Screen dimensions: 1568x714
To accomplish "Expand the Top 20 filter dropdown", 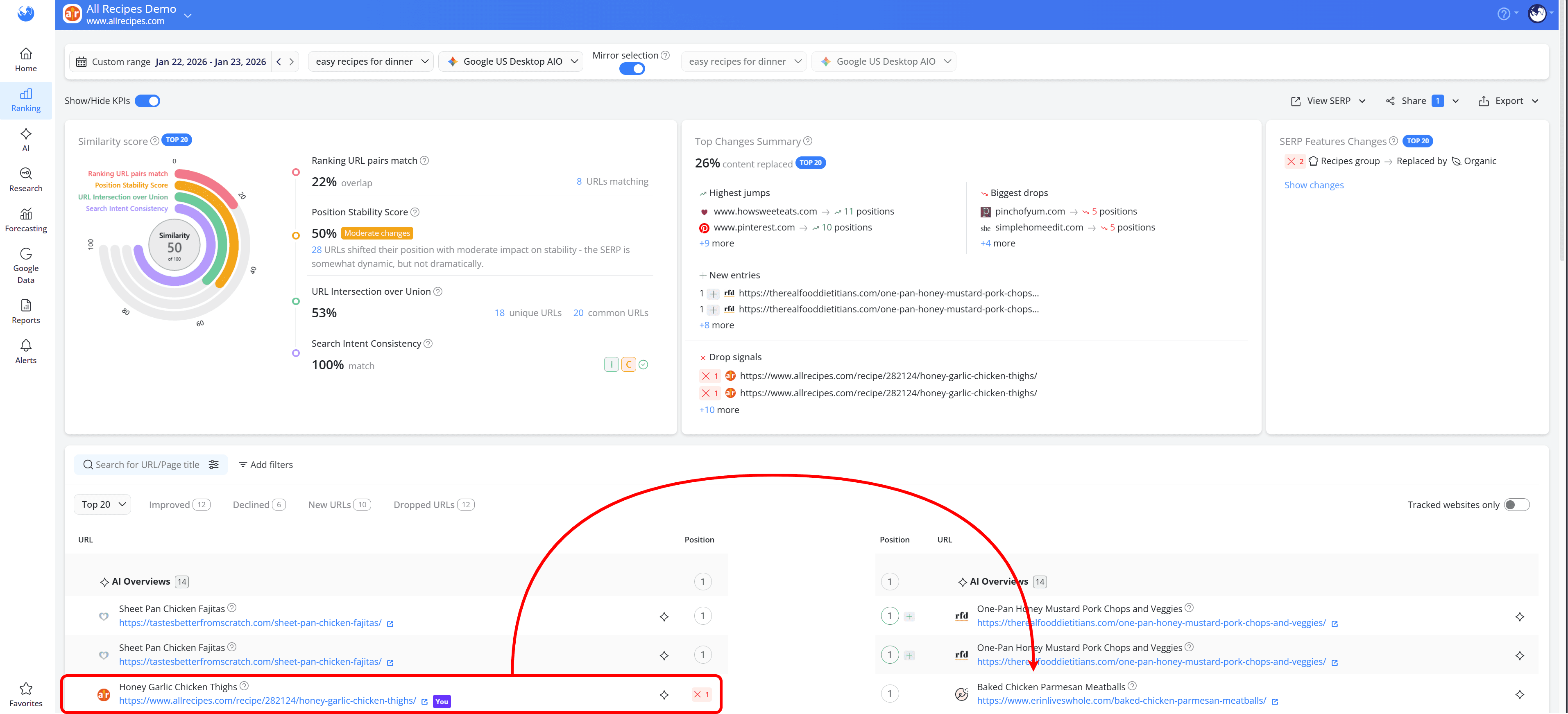I will (102, 504).
